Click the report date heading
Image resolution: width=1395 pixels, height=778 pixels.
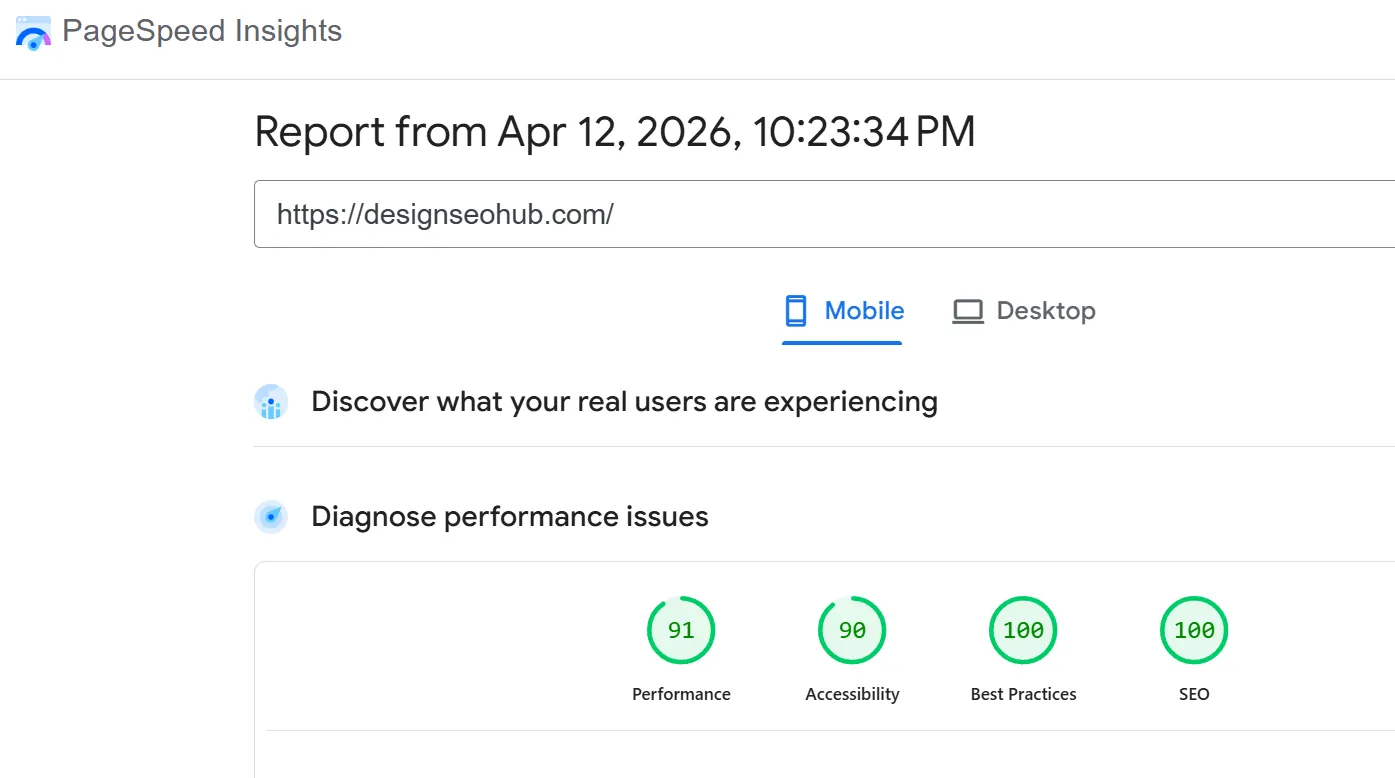tap(614, 132)
